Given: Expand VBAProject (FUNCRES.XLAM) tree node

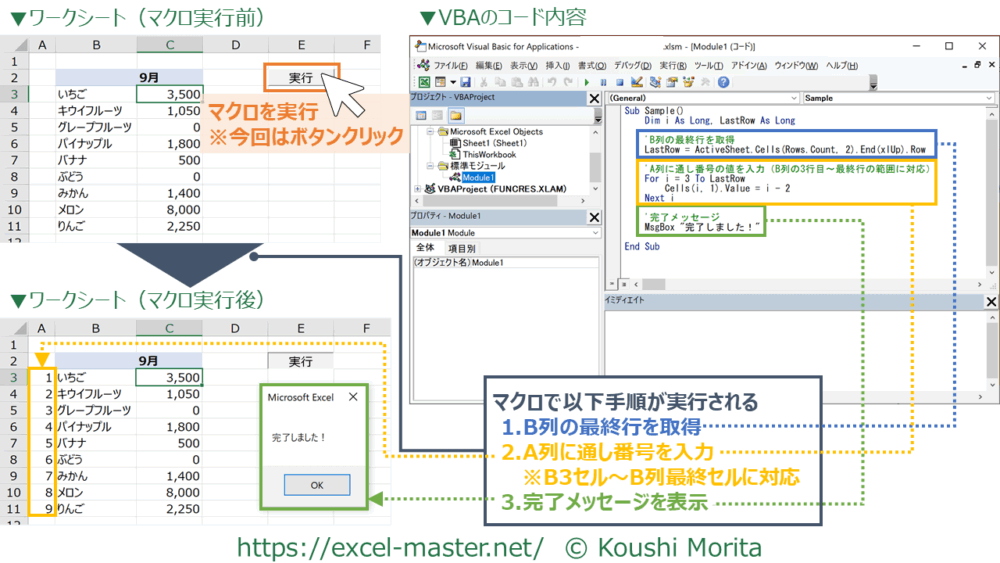Looking at the screenshot, I should (417, 188).
